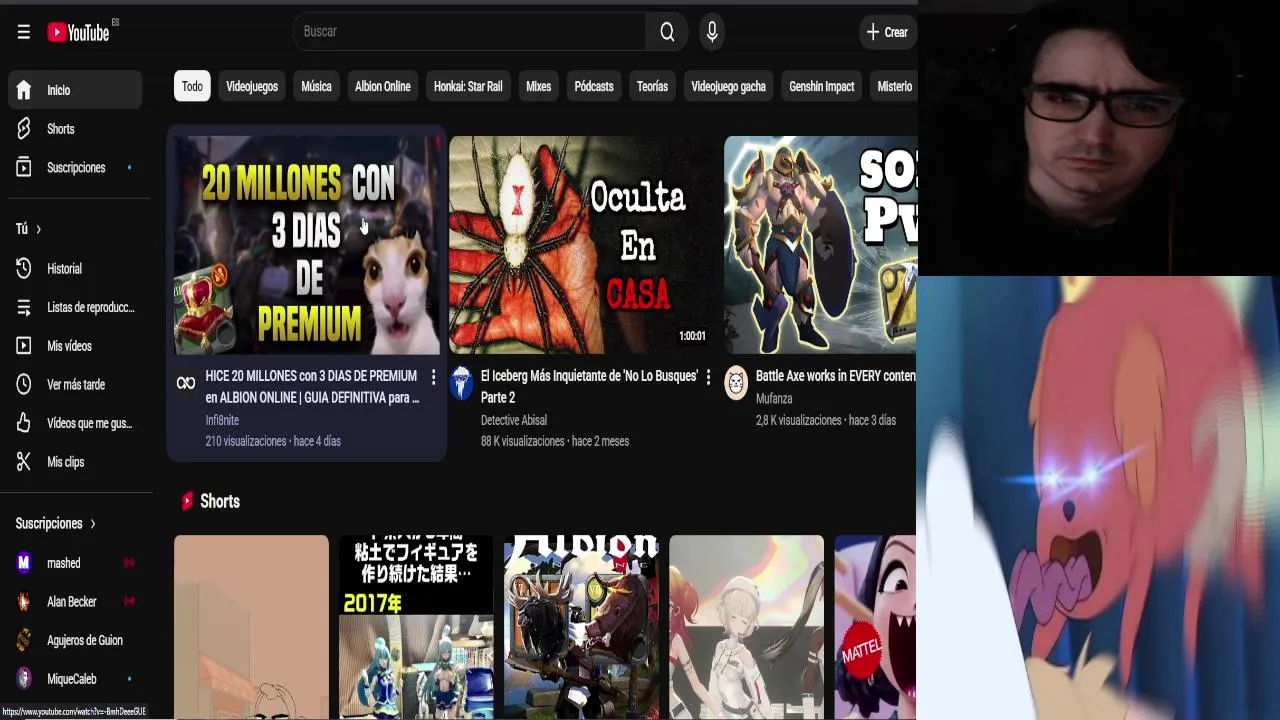Open Alan Becker channel subscription
The height and width of the screenshot is (720, 1280).
point(76,602)
